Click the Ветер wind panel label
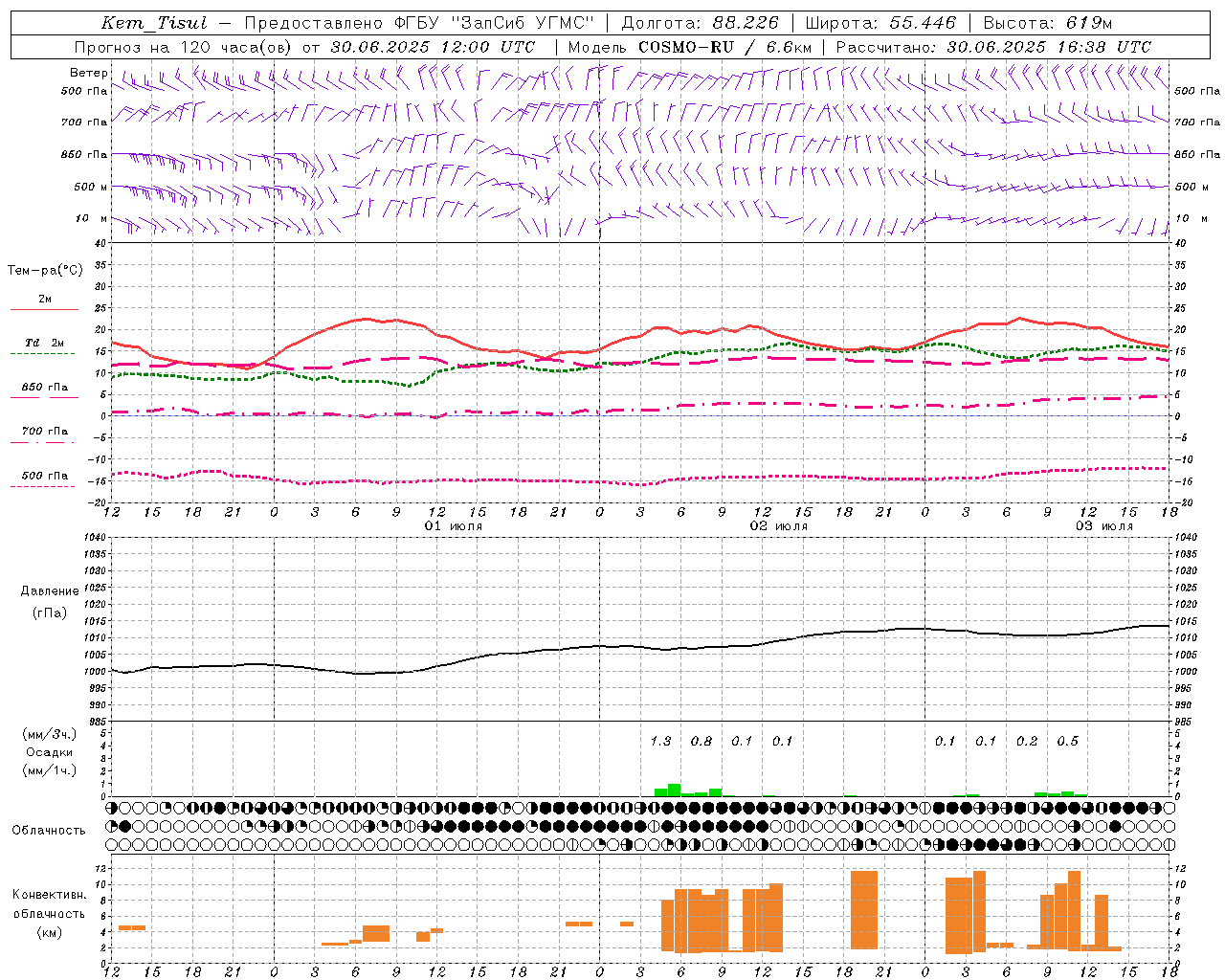Viewport: 1225px width, 980px height. pos(89,73)
